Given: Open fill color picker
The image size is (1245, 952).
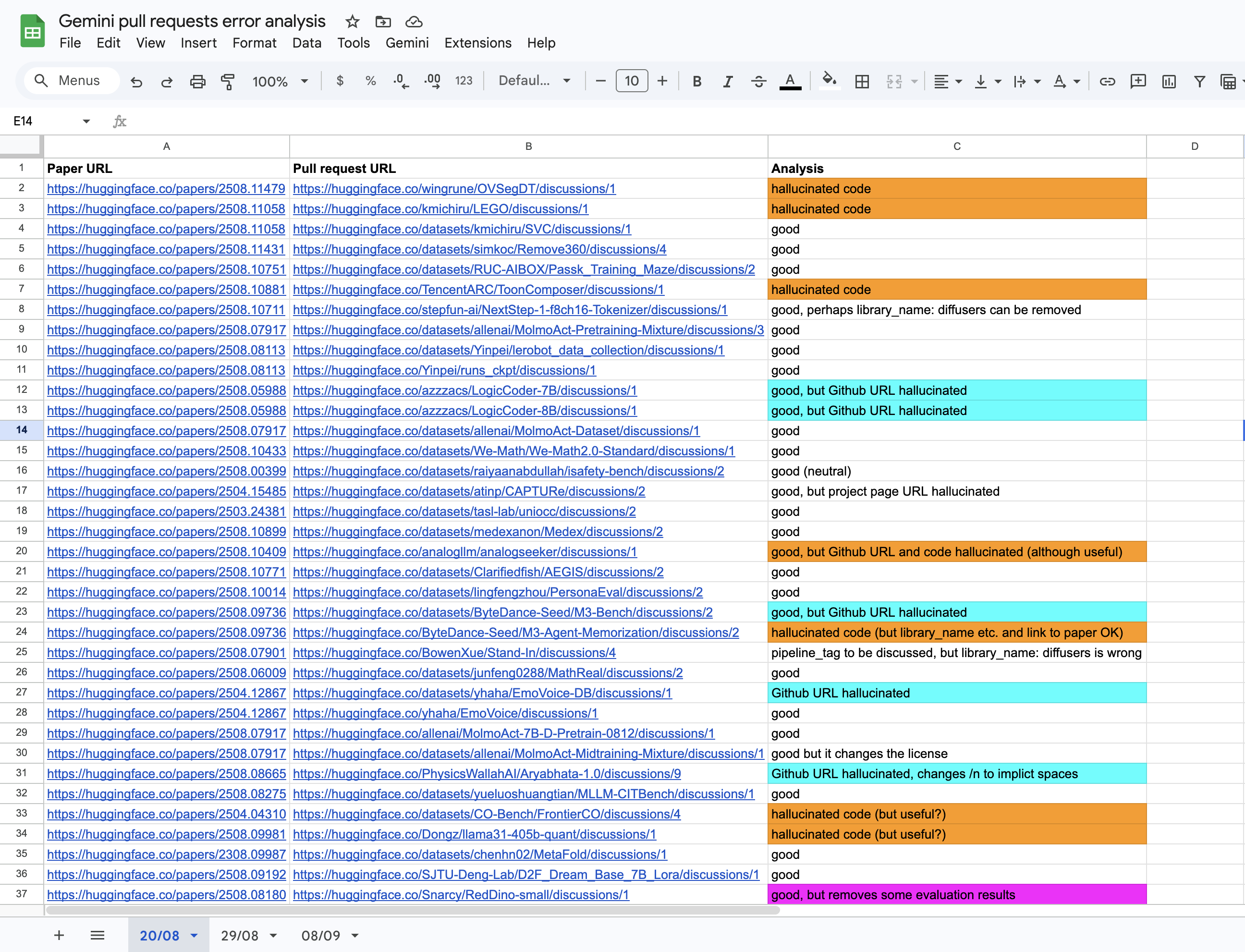Looking at the screenshot, I should (x=830, y=80).
